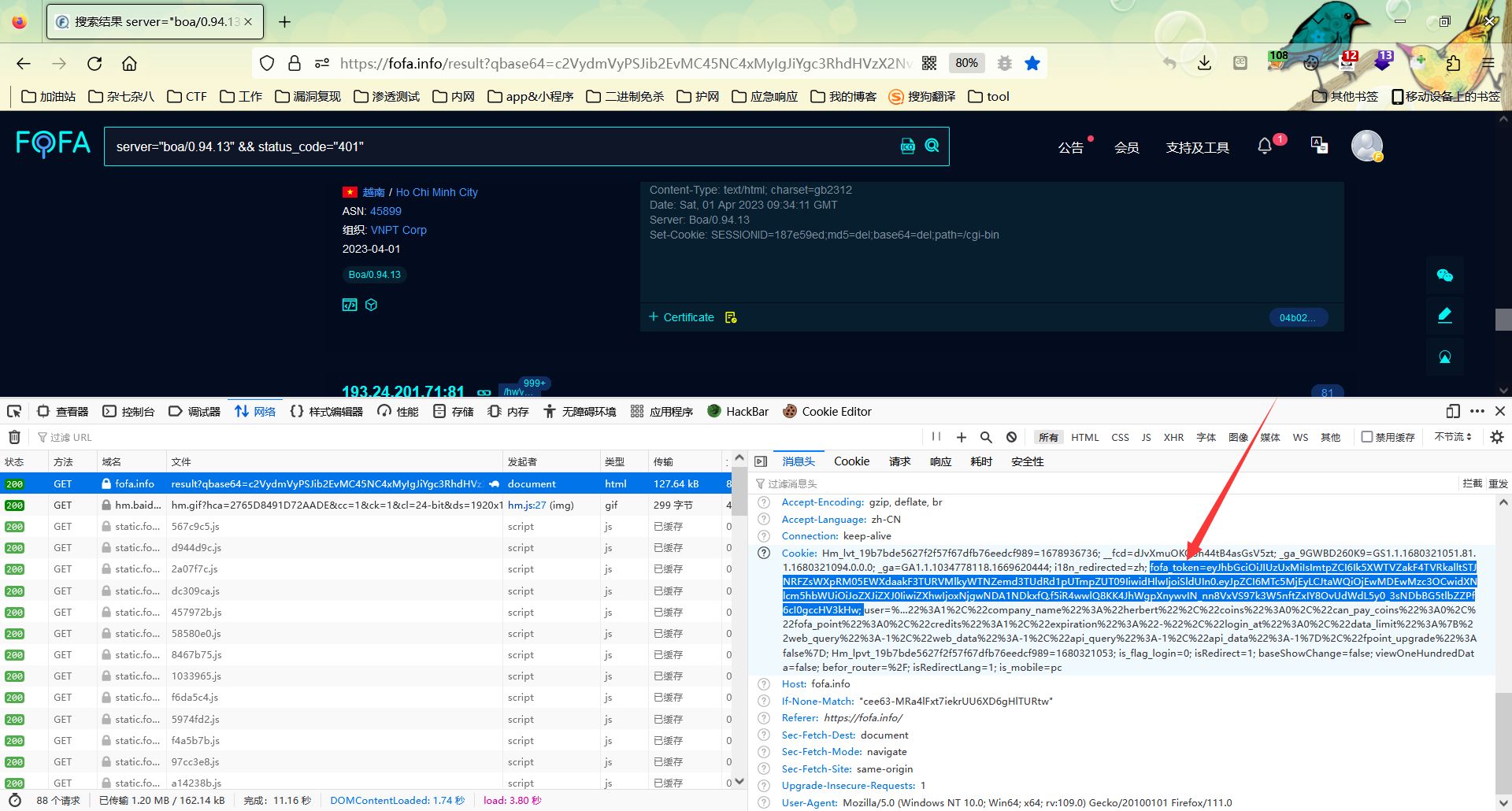
Task: Open the cube product icon under Boa tag
Action: coord(371,305)
